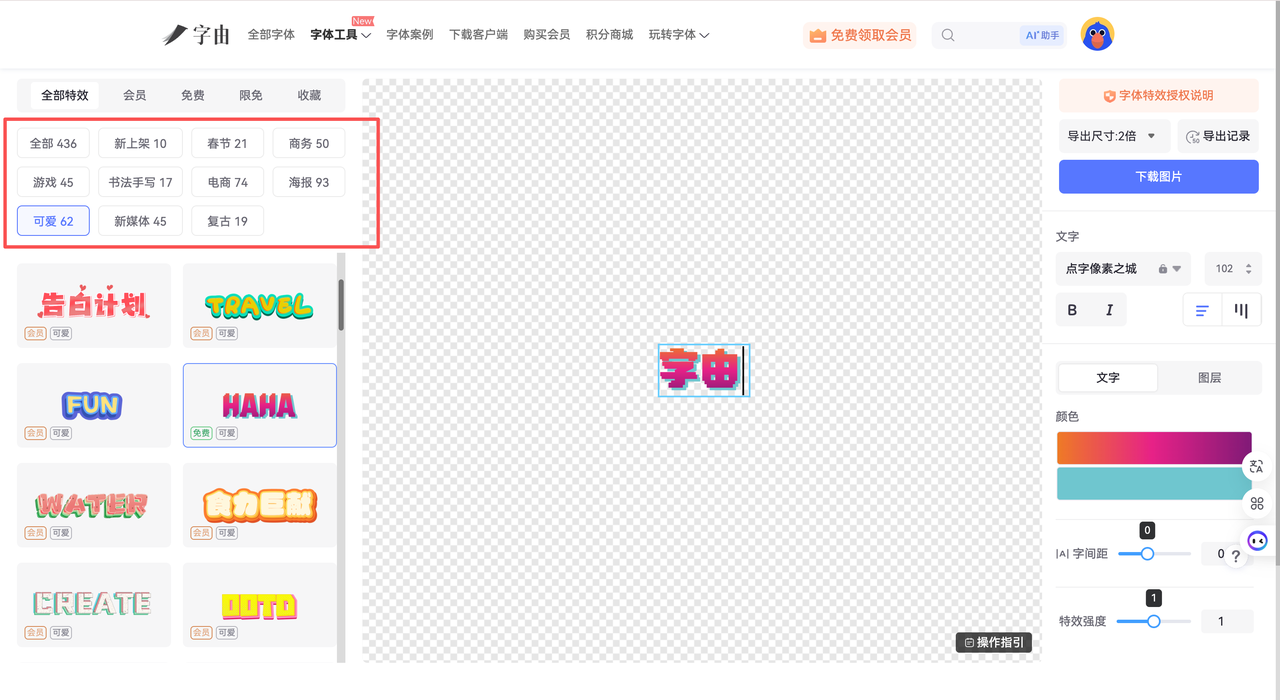The image size is (1280, 700).
Task: Click the translate floating icon
Action: pos(1256,467)
